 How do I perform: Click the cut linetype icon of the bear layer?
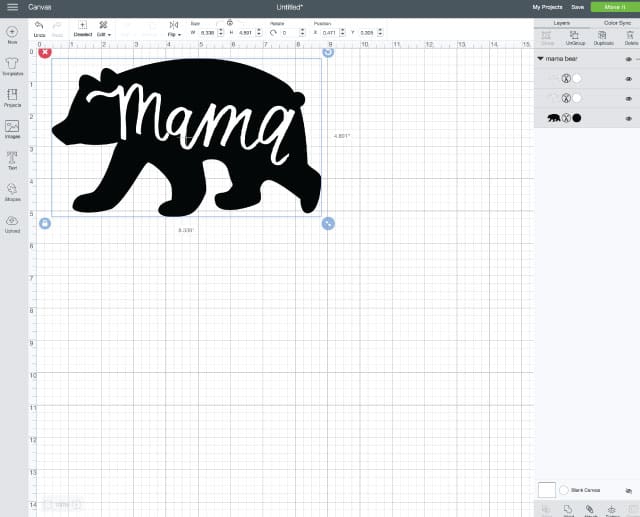[x=566, y=118]
